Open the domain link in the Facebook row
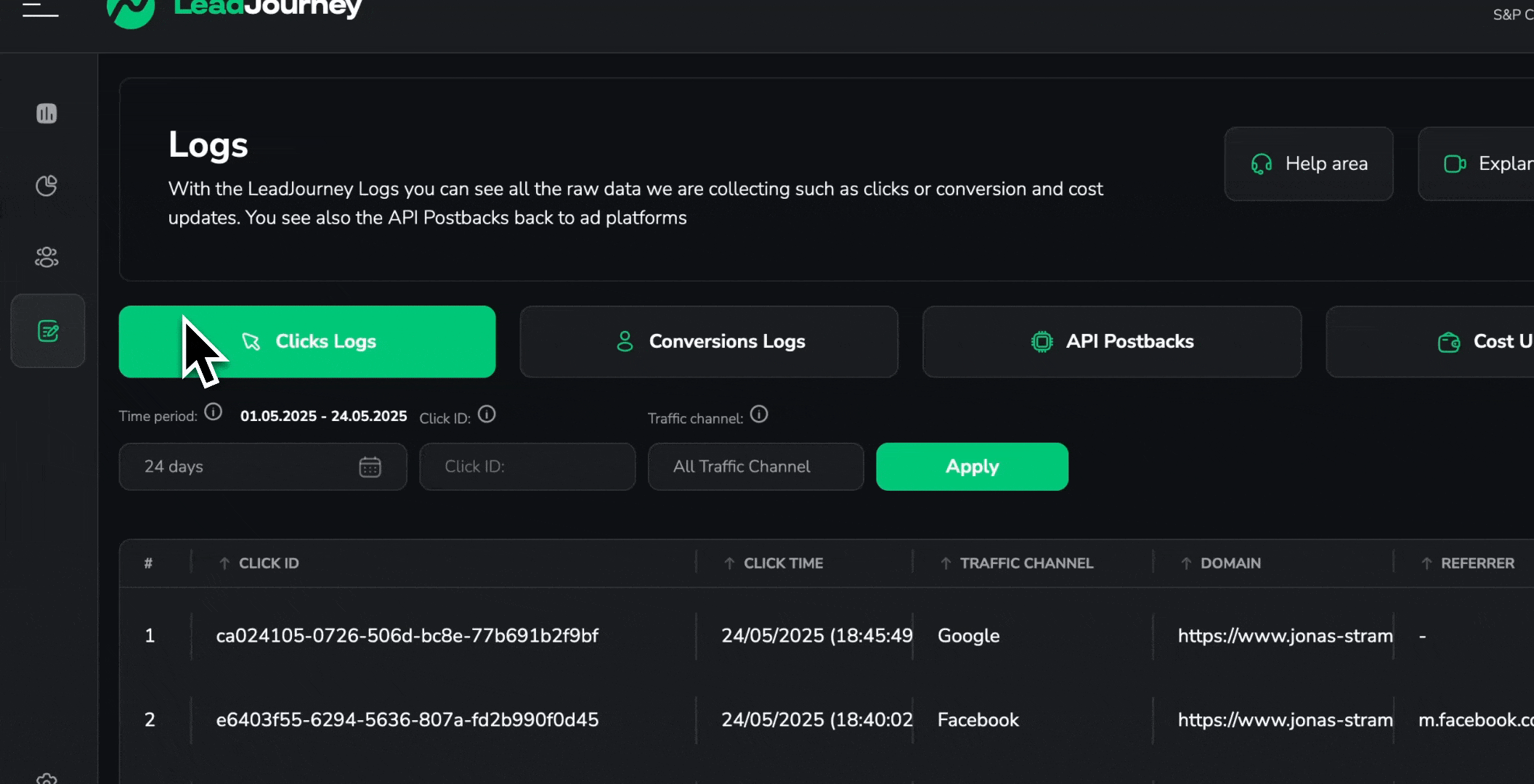This screenshot has height=784, width=1534. 1286,720
